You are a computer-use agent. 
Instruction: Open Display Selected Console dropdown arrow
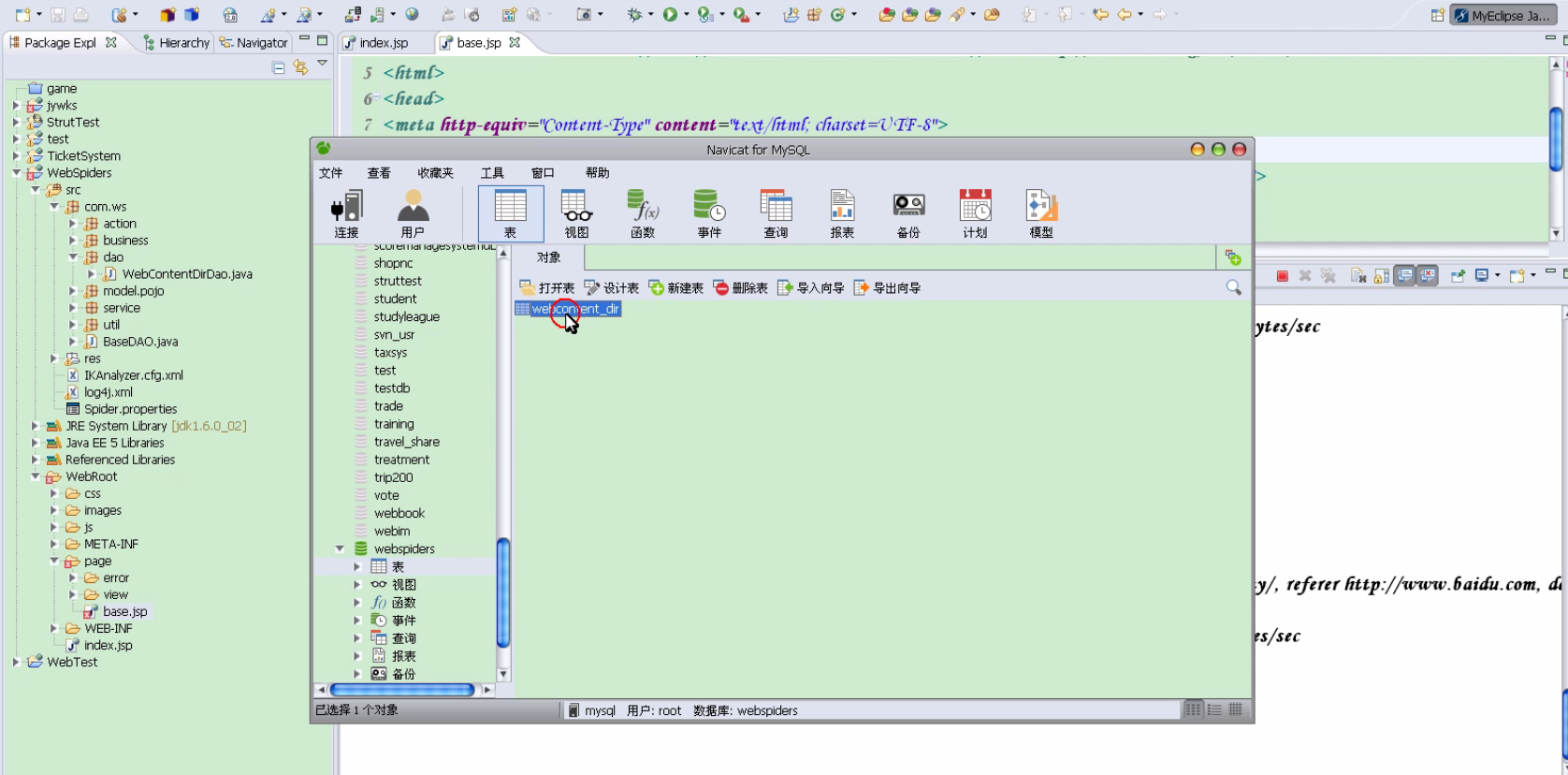point(1498,275)
